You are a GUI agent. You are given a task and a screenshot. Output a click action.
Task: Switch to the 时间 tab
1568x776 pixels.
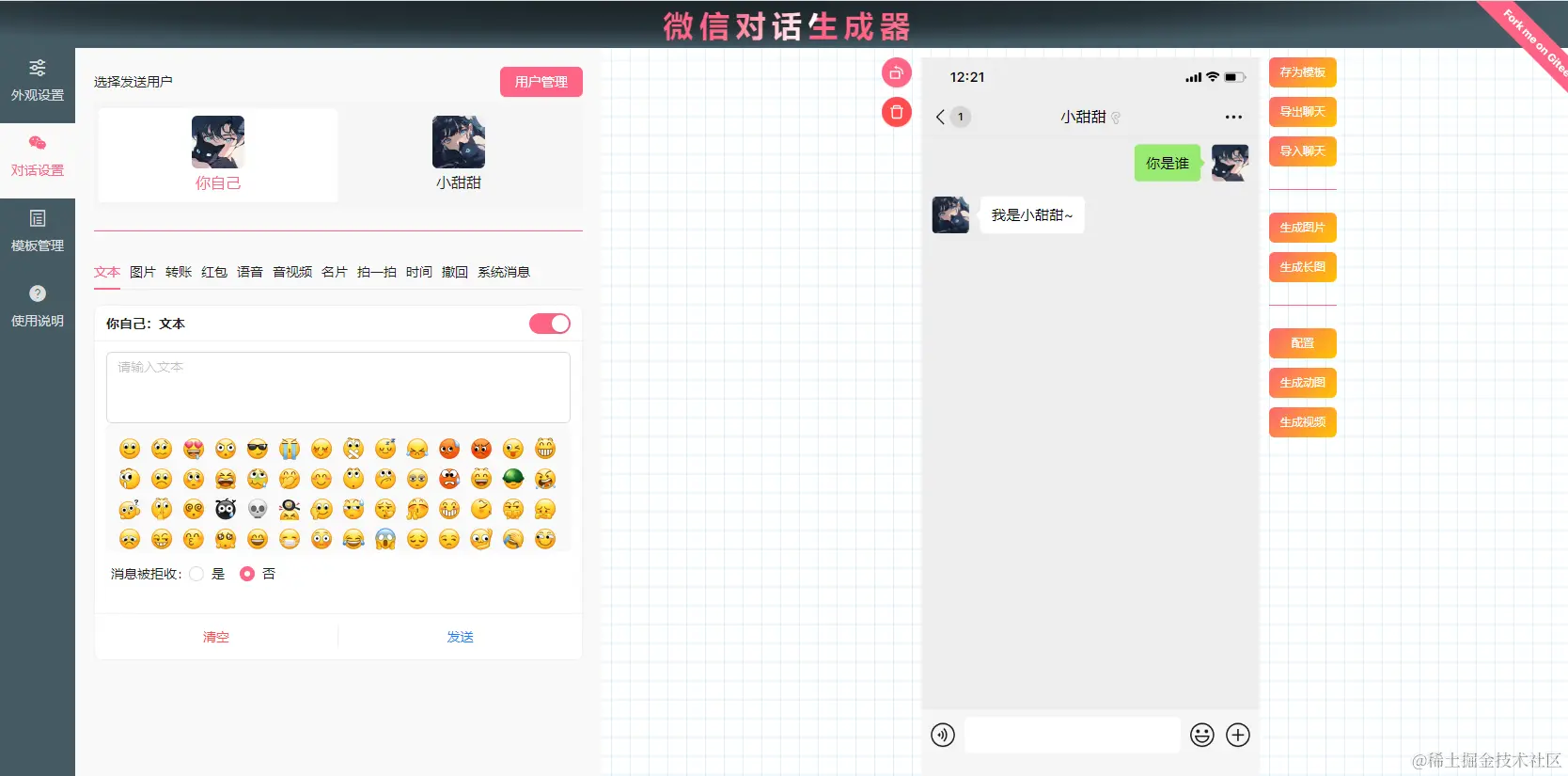point(419,272)
